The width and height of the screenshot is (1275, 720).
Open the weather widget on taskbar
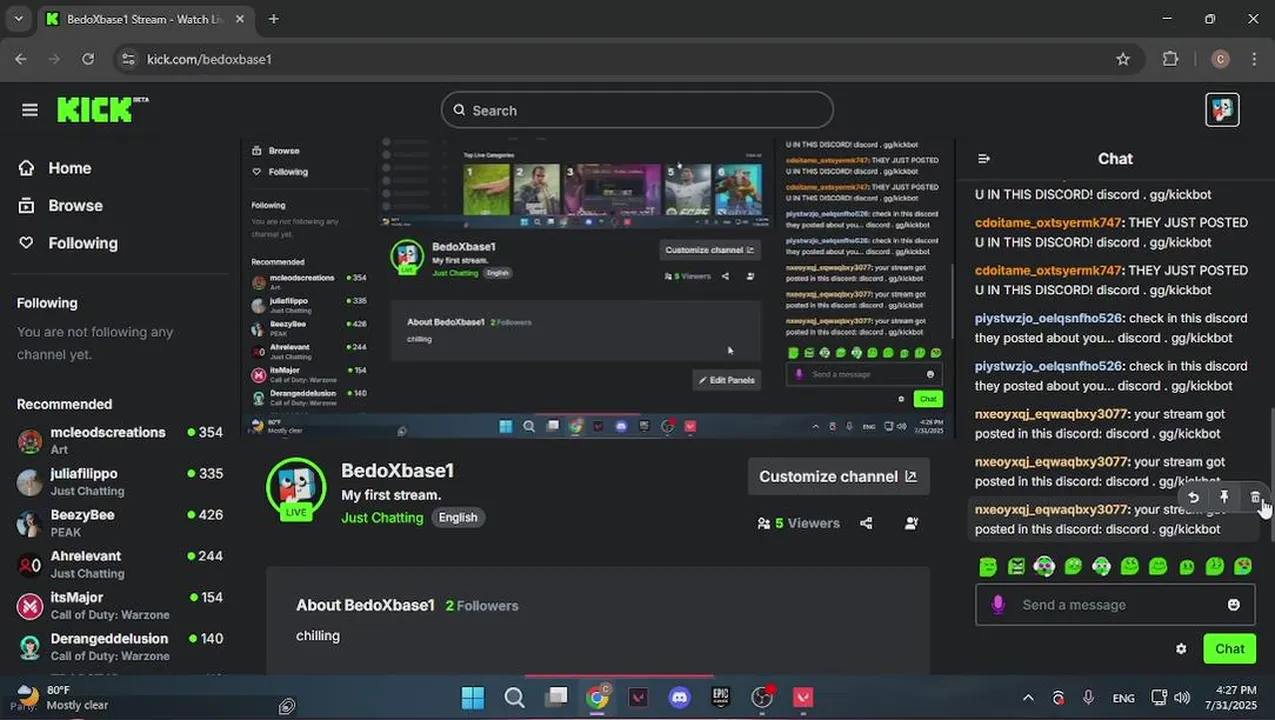(x=62, y=697)
